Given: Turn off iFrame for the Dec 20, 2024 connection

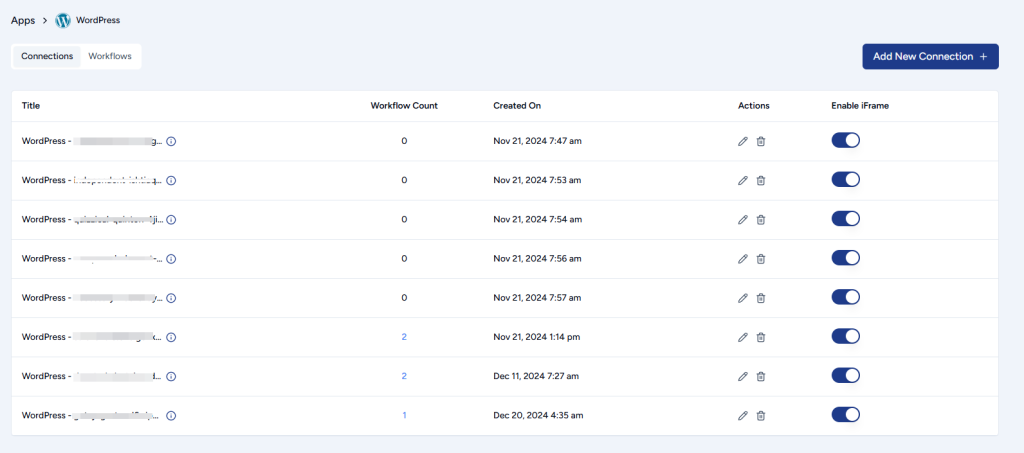Looking at the screenshot, I should [845, 415].
